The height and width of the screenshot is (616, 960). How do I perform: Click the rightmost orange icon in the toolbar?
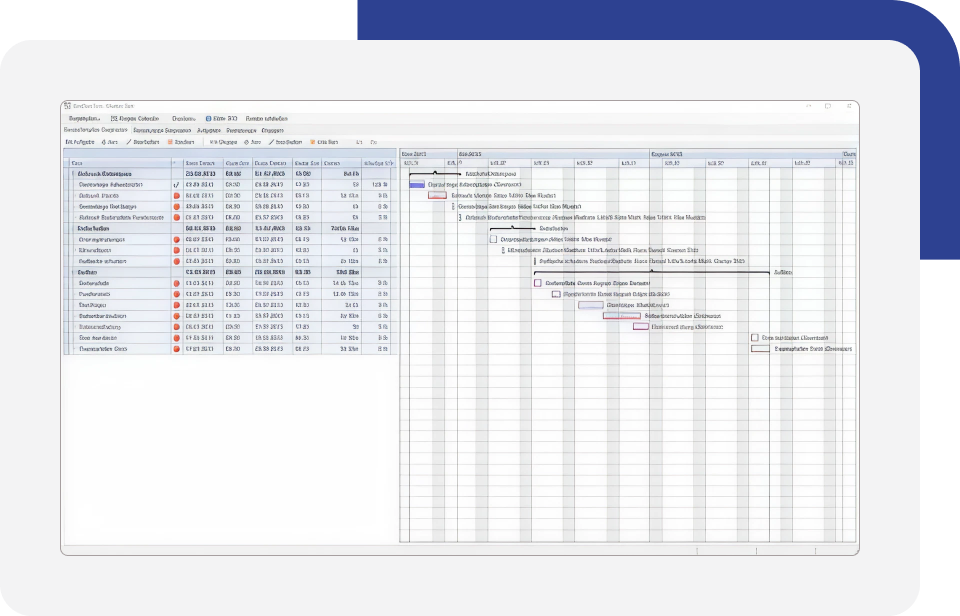(x=312, y=142)
